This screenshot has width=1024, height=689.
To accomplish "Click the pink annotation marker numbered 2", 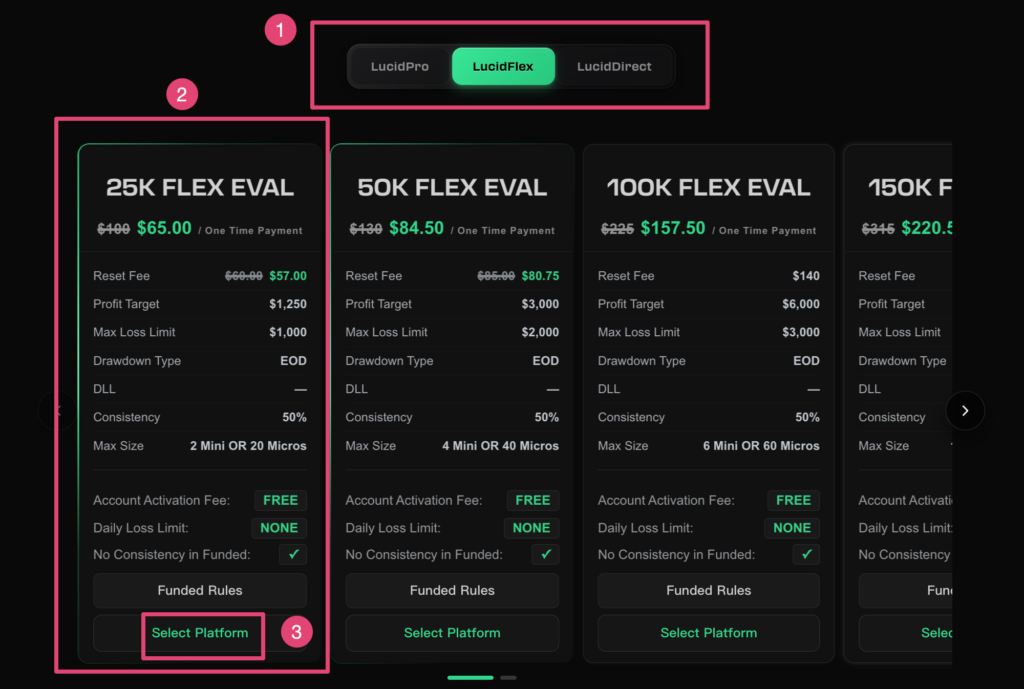I will pos(182,95).
